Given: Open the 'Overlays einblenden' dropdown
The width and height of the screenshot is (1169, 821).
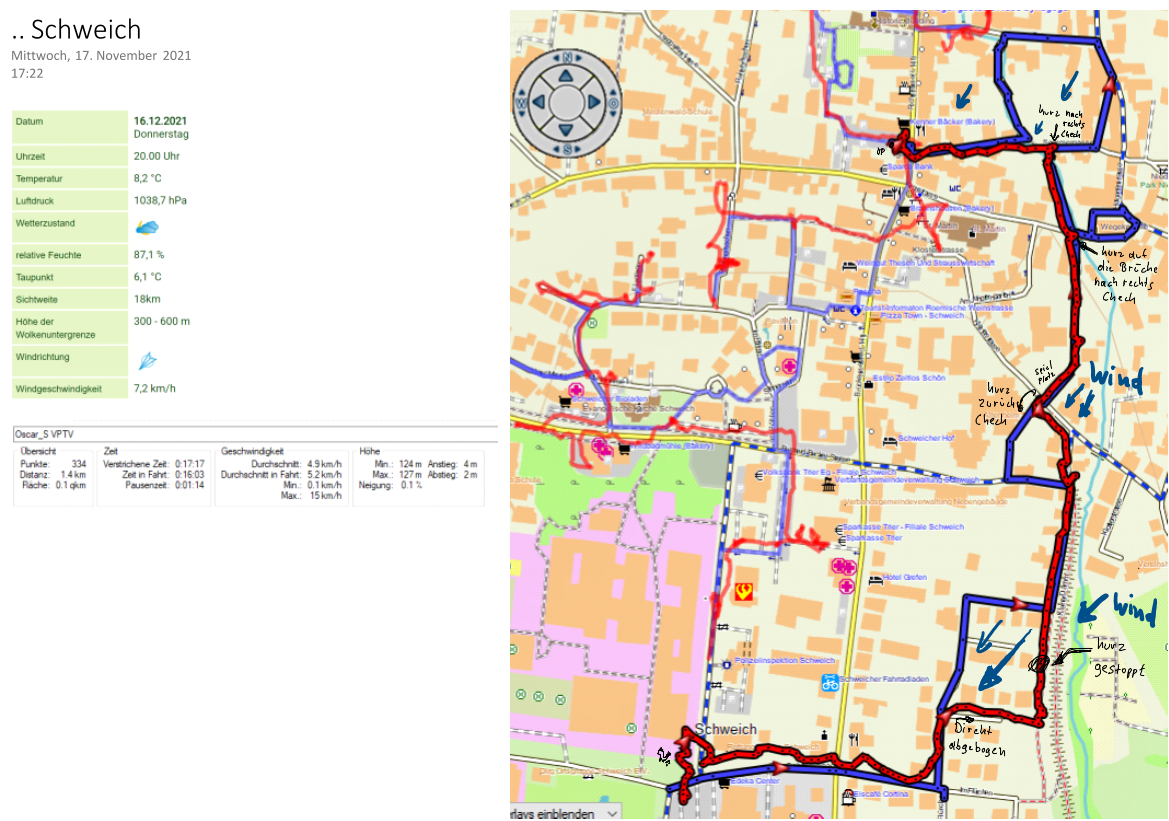Looking at the screenshot, I should 565,813.
